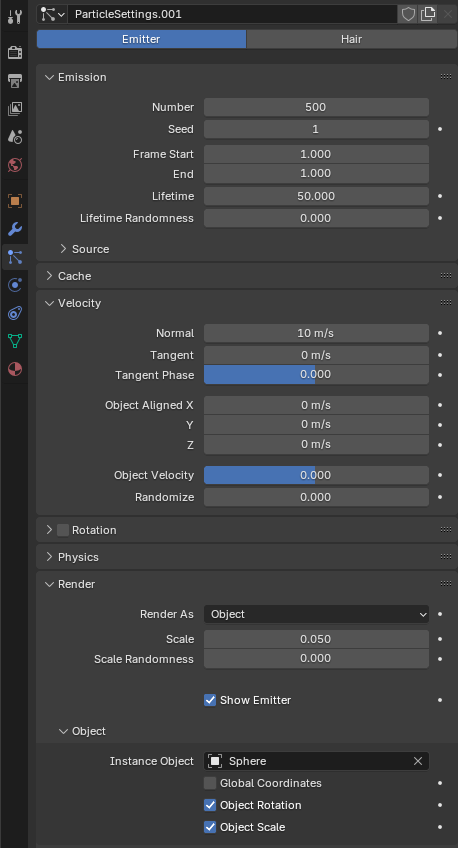This screenshot has width=458, height=848.
Task: Open the Material properties tab
Action: [15, 369]
